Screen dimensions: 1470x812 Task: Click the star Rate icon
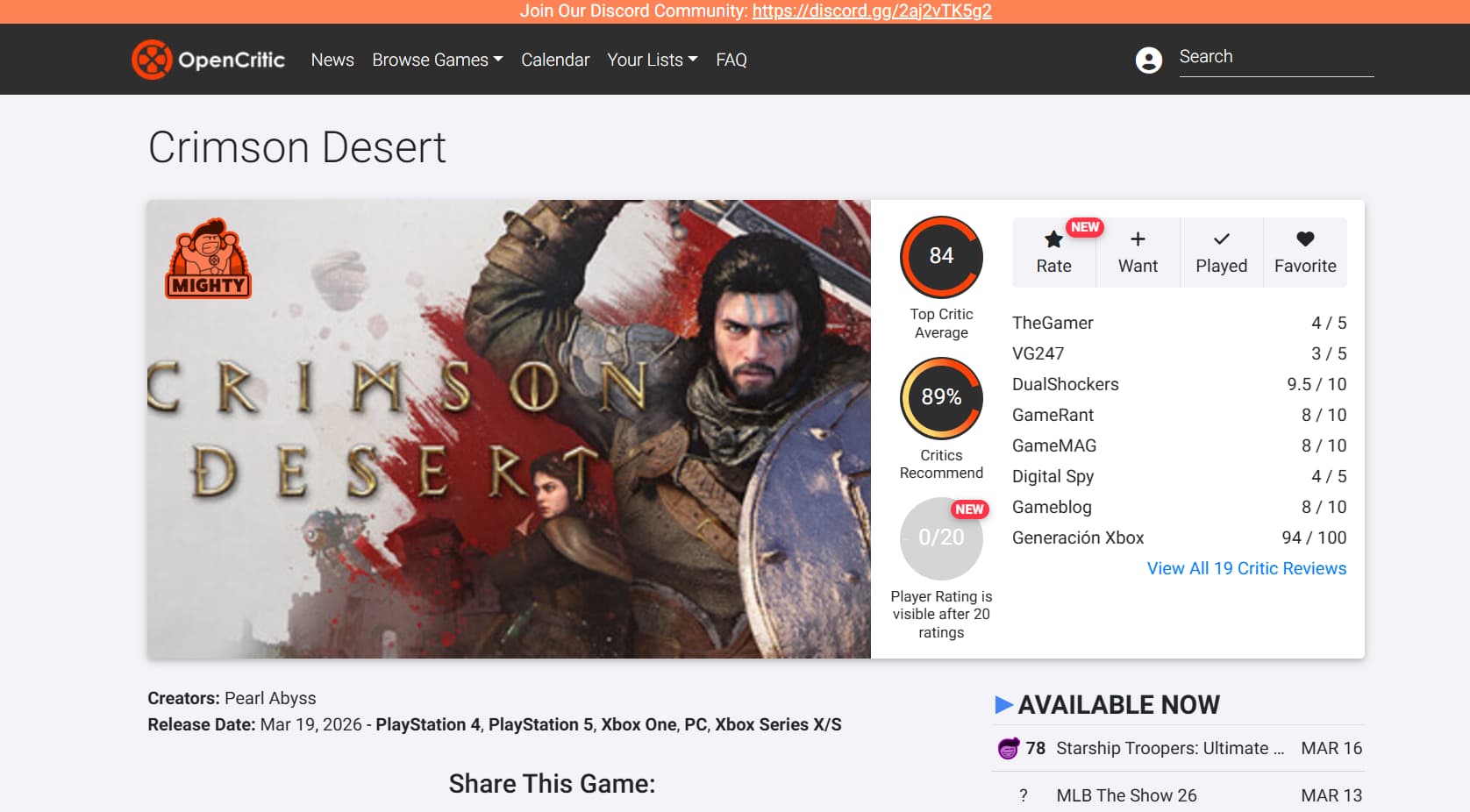pyautogui.click(x=1053, y=239)
